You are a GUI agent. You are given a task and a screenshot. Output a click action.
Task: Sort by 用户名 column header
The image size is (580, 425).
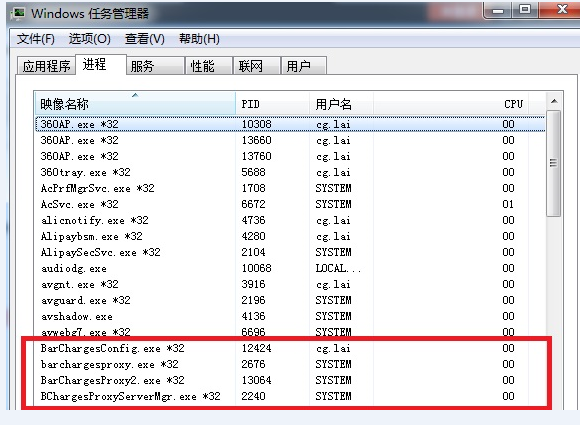click(341, 104)
